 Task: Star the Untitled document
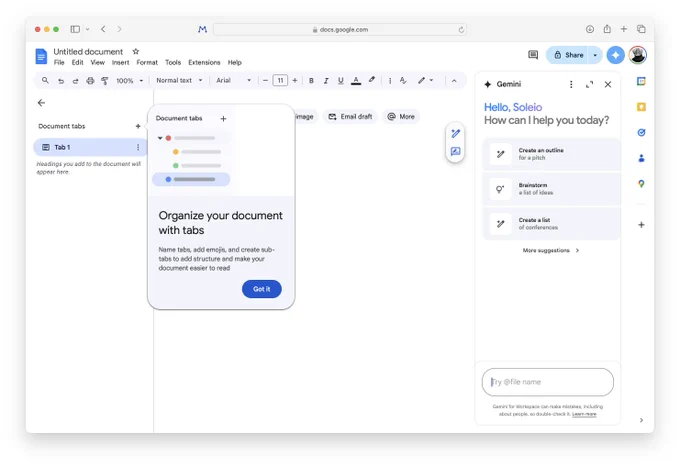click(136, 52)
